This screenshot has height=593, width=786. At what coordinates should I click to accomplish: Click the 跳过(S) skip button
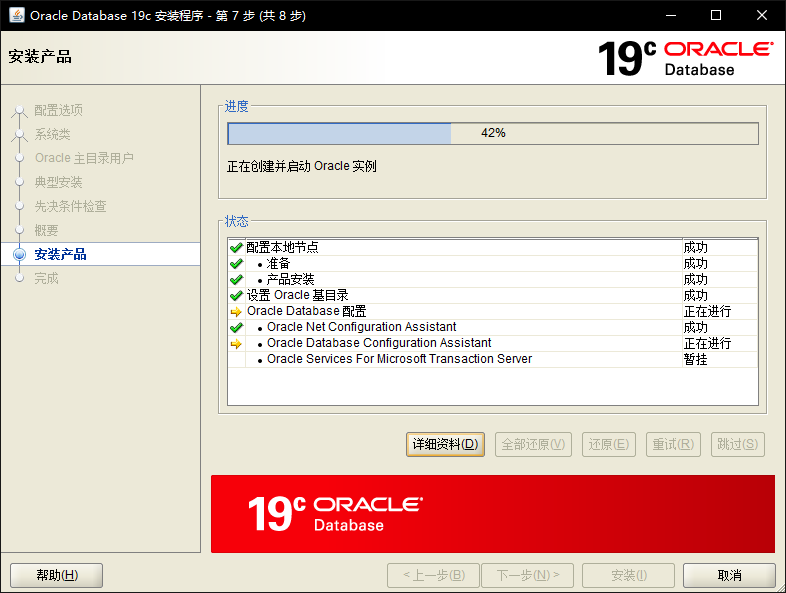point(737,444)
